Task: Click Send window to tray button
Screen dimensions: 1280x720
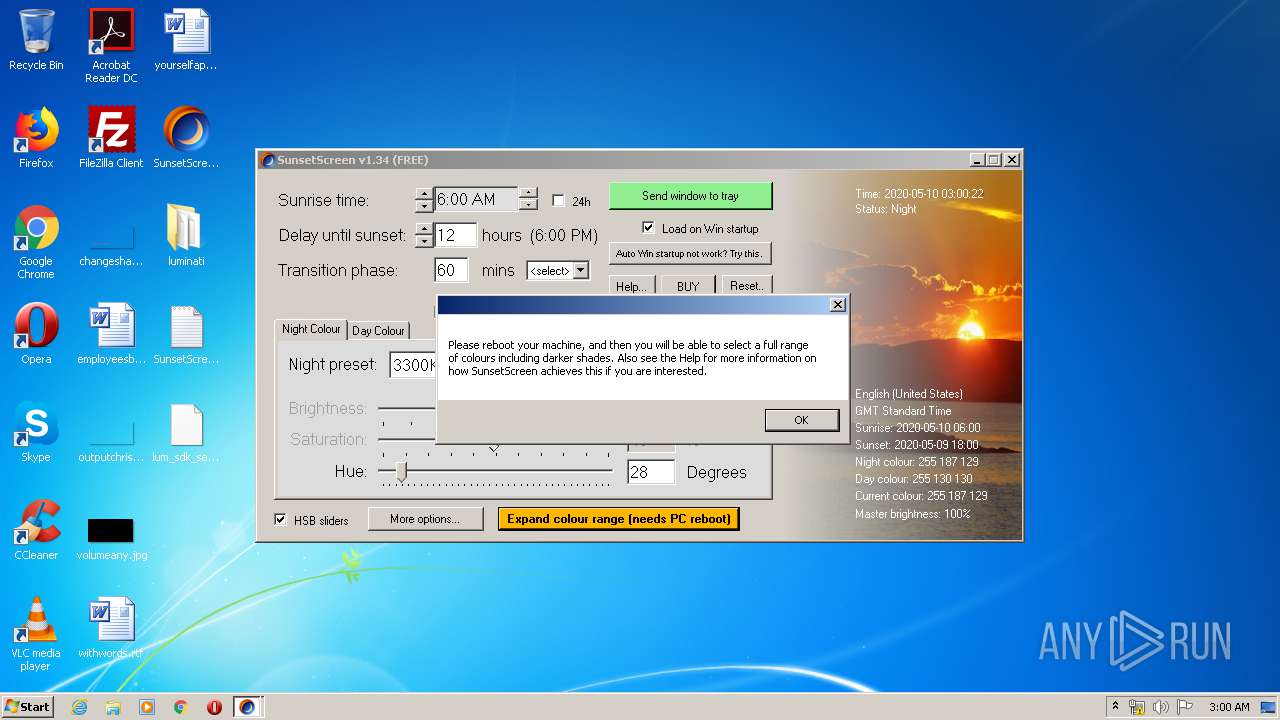Action: pos(690,196)
